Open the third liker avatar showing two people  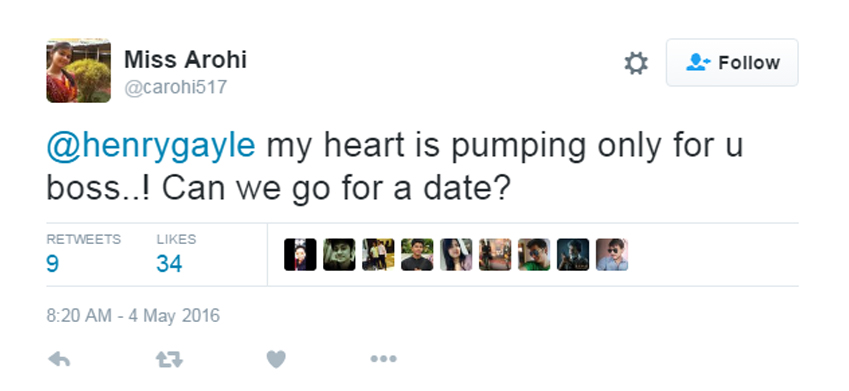pos(378,255)
